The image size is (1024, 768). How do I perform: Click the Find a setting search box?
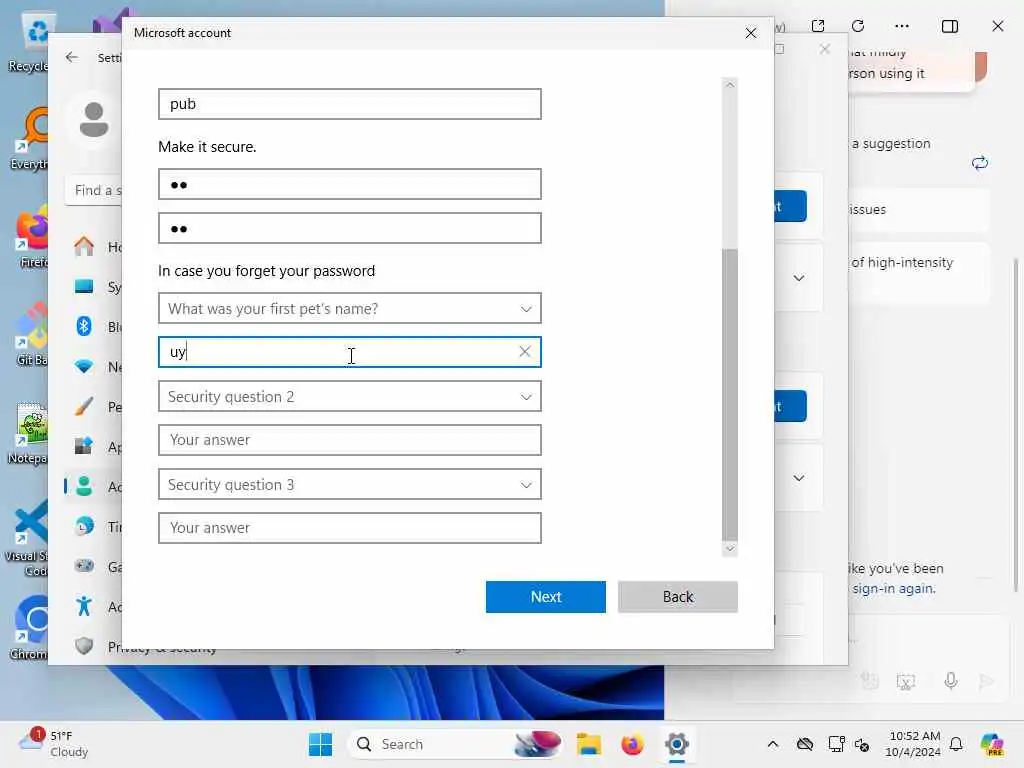[93, 190]
